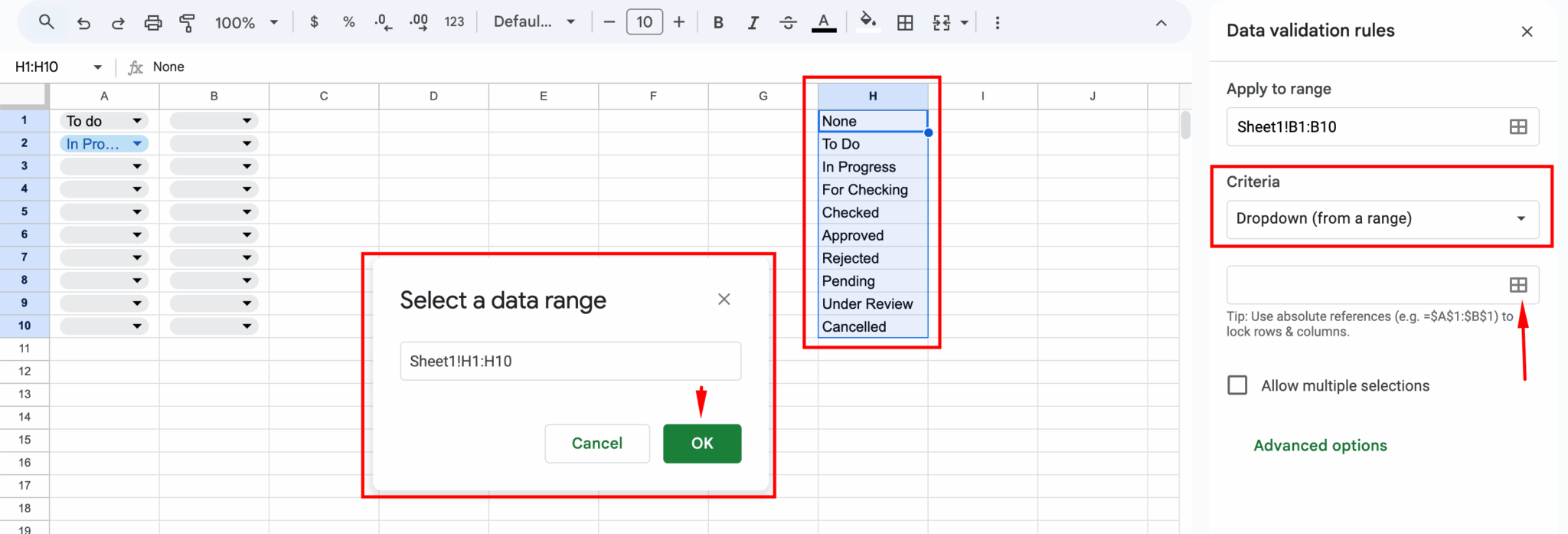Select row 11 header

pyautogui.click(x=24, y=349)
